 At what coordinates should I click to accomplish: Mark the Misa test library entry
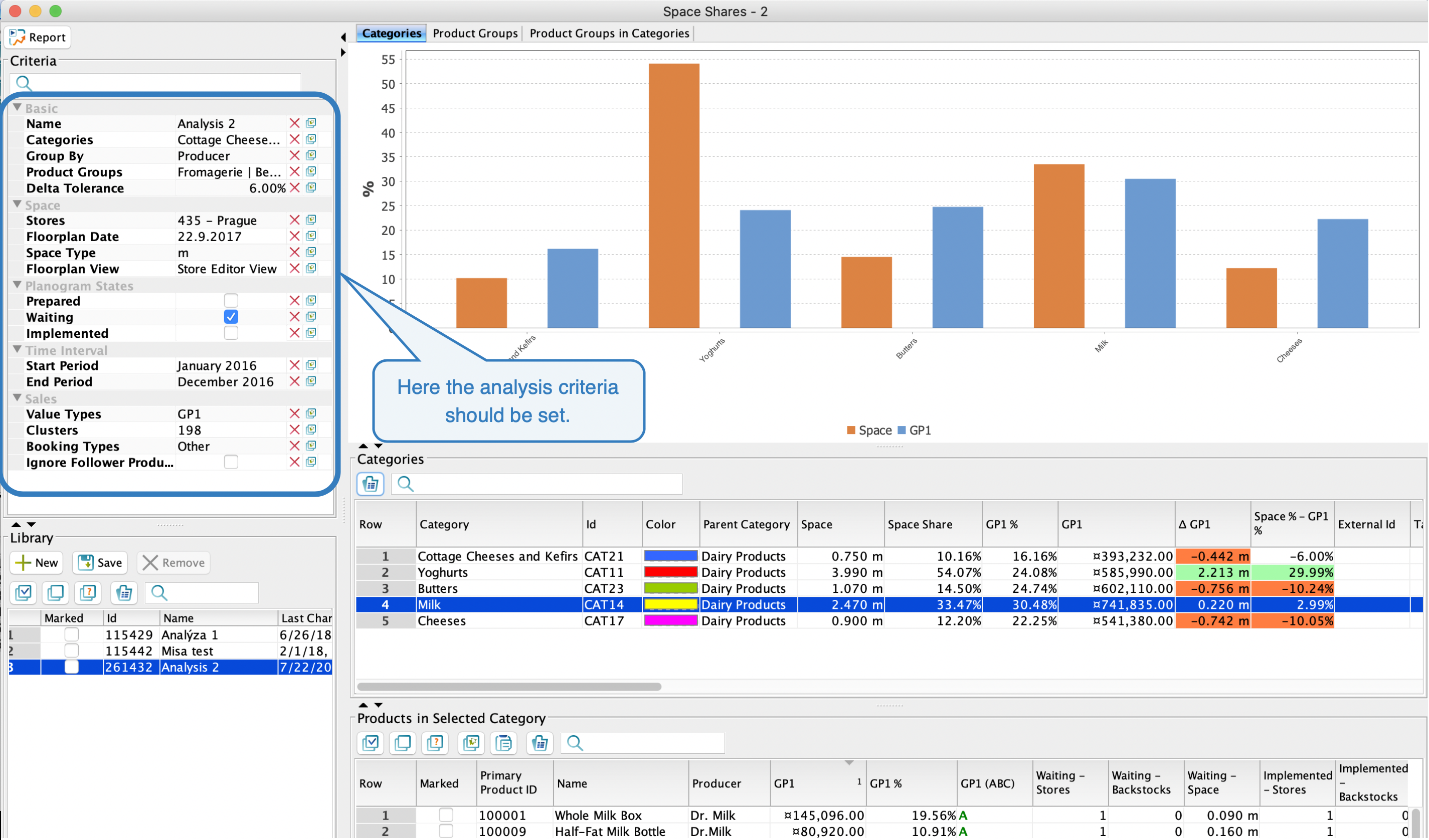(x=71, y=651)
